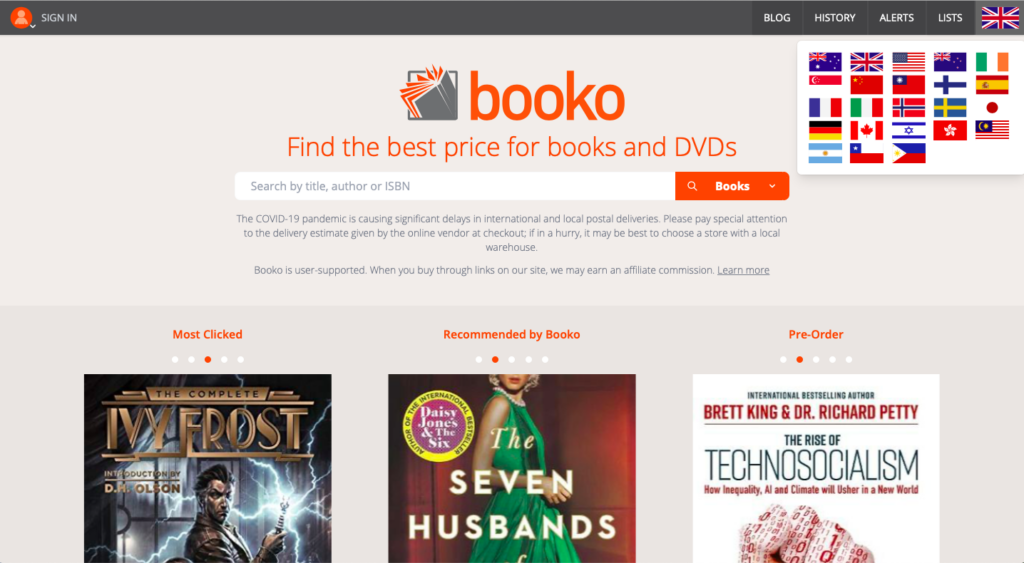The height and width of the screenshot is (563, 1024).
Task: Pick the Israel flag
Action: pos(908,131)
